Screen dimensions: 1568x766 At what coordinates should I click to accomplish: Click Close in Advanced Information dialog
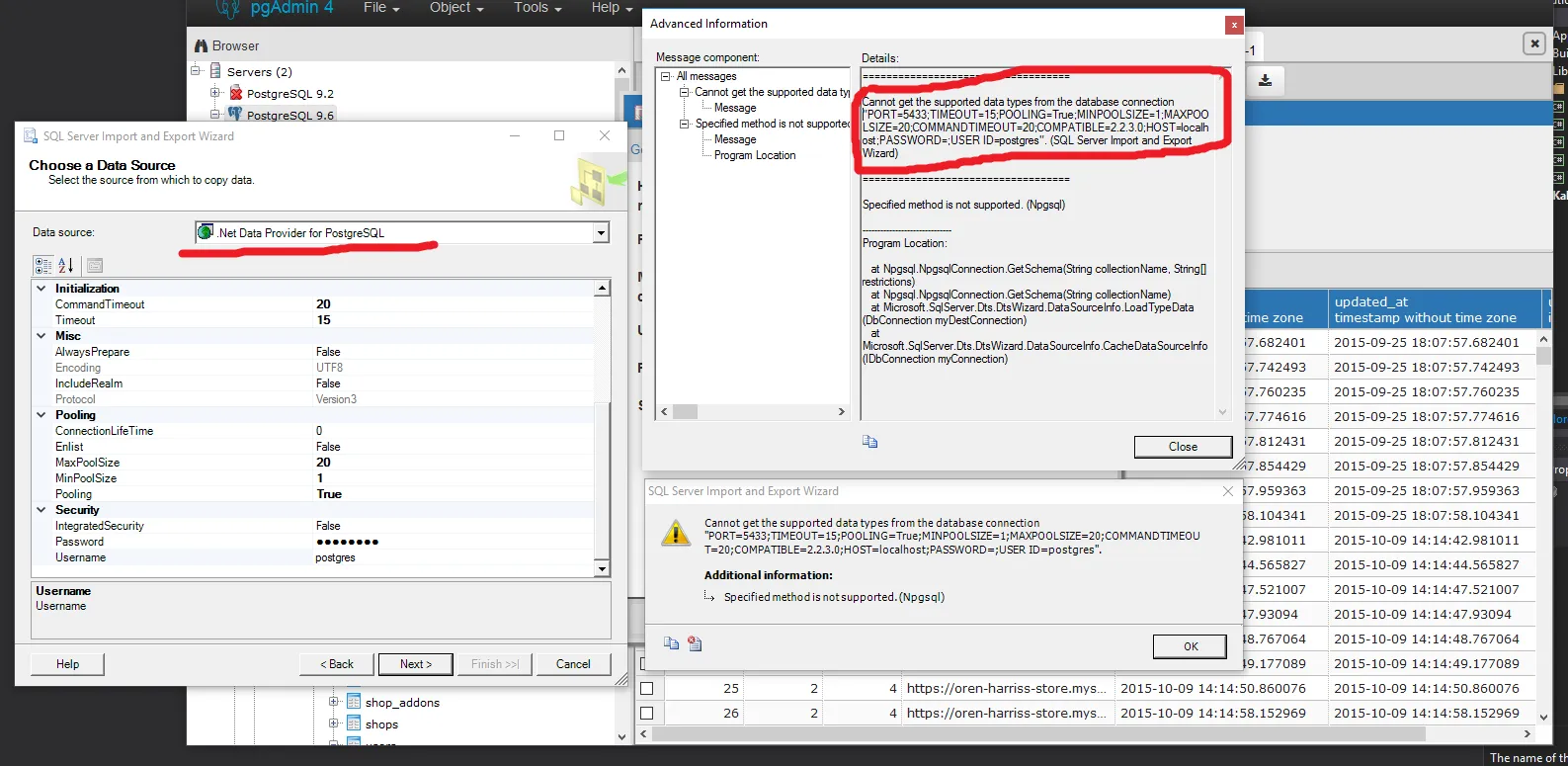coord(1183,447)
